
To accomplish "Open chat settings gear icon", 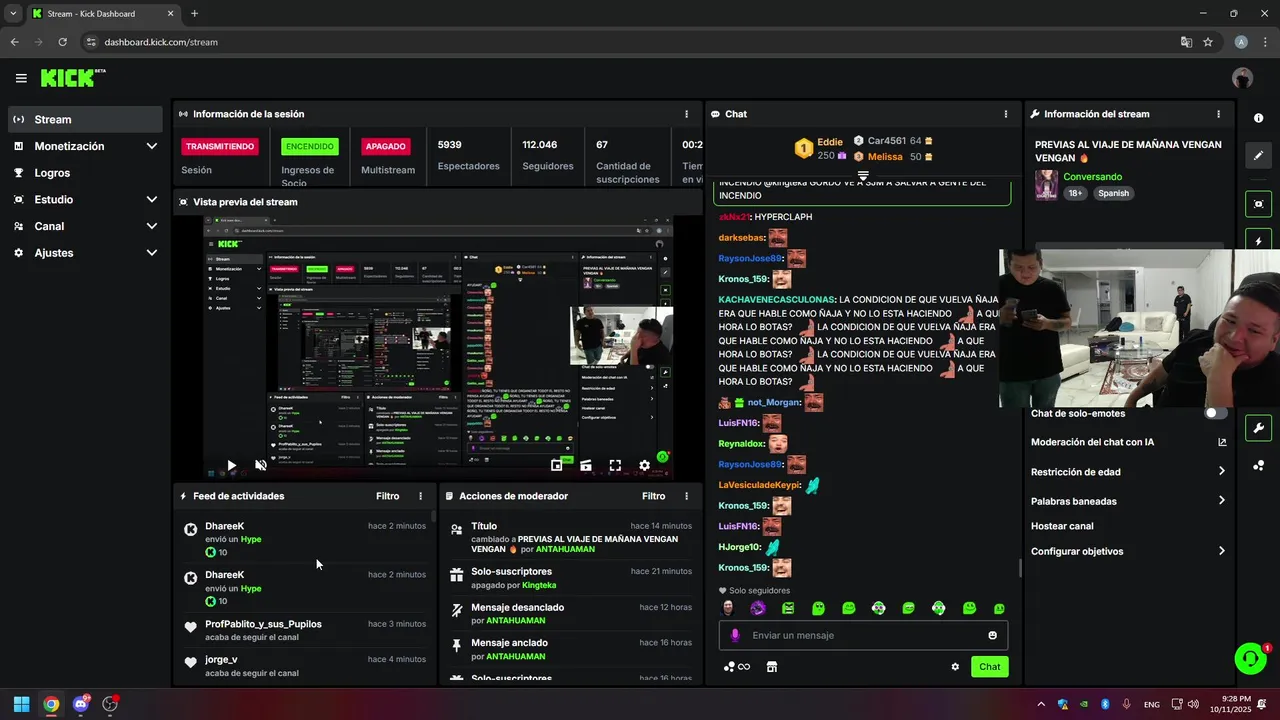I will (x=955, y=667).
